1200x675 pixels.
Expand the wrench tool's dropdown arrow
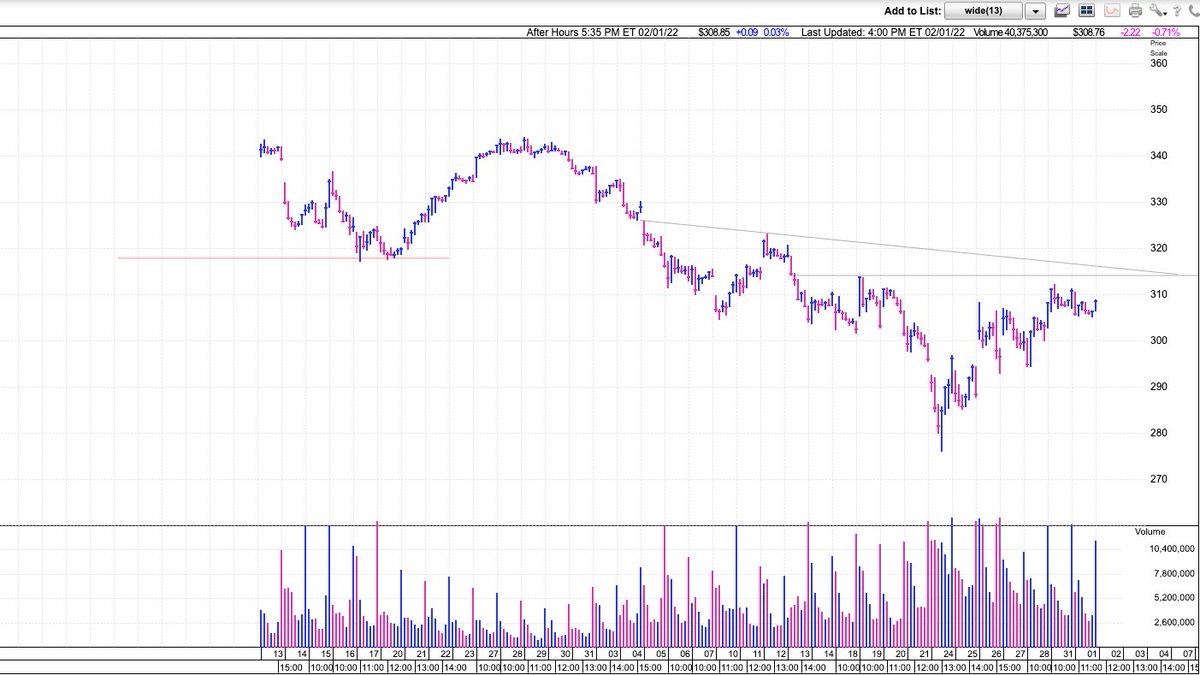(1165, 12)
